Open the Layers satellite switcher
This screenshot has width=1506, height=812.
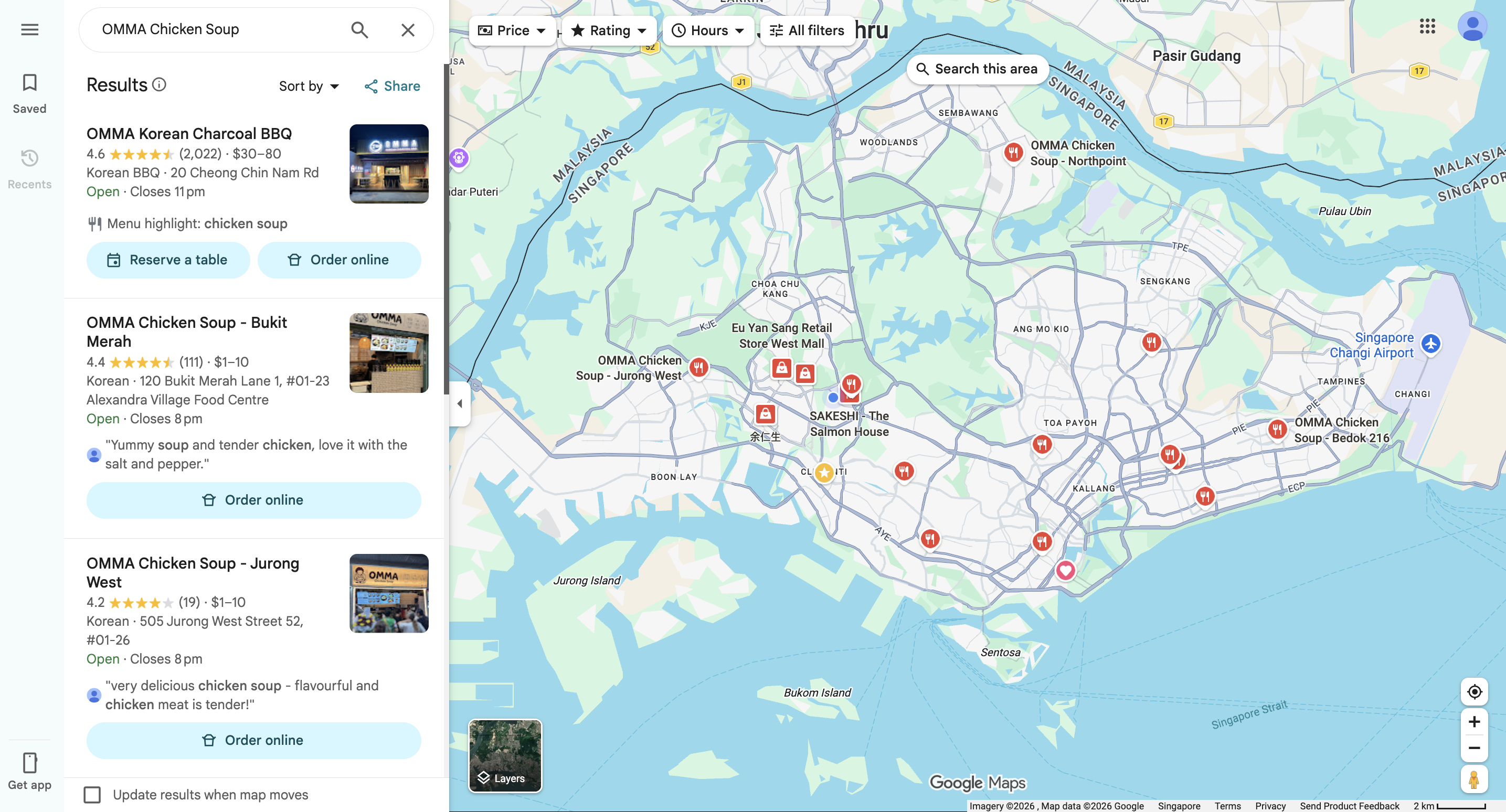(x=505, y=756)
